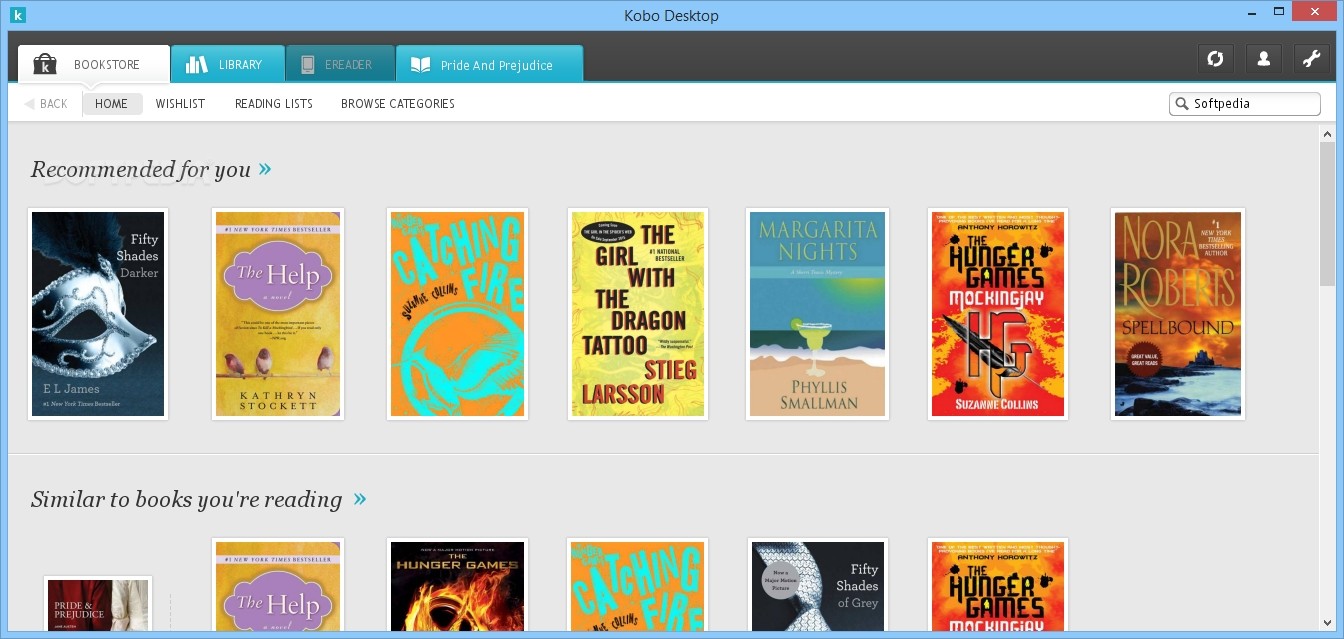Go Back to the previous page
This screenshot has width=1344, height=639.
[x=46, y=104]
